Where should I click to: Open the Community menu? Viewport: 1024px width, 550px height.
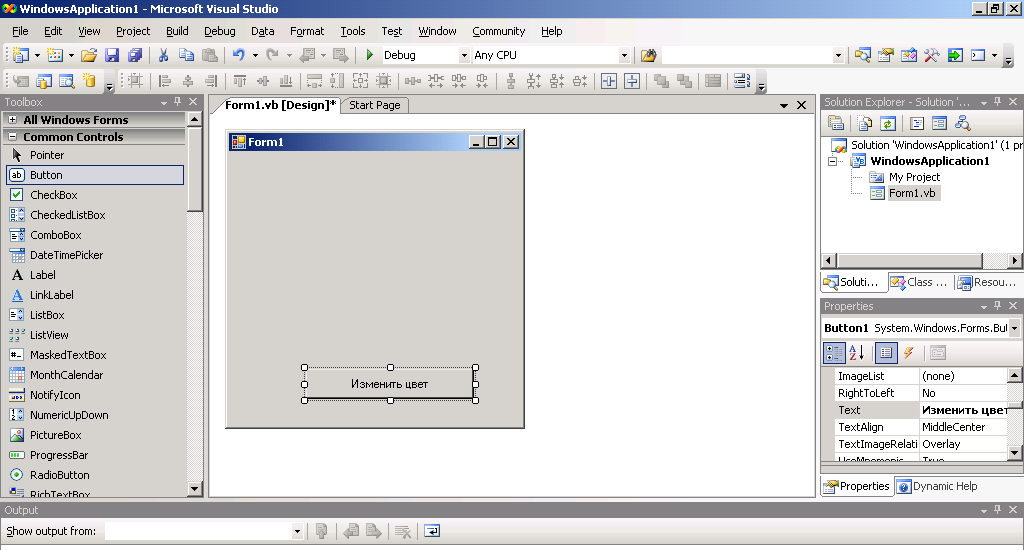498,31
